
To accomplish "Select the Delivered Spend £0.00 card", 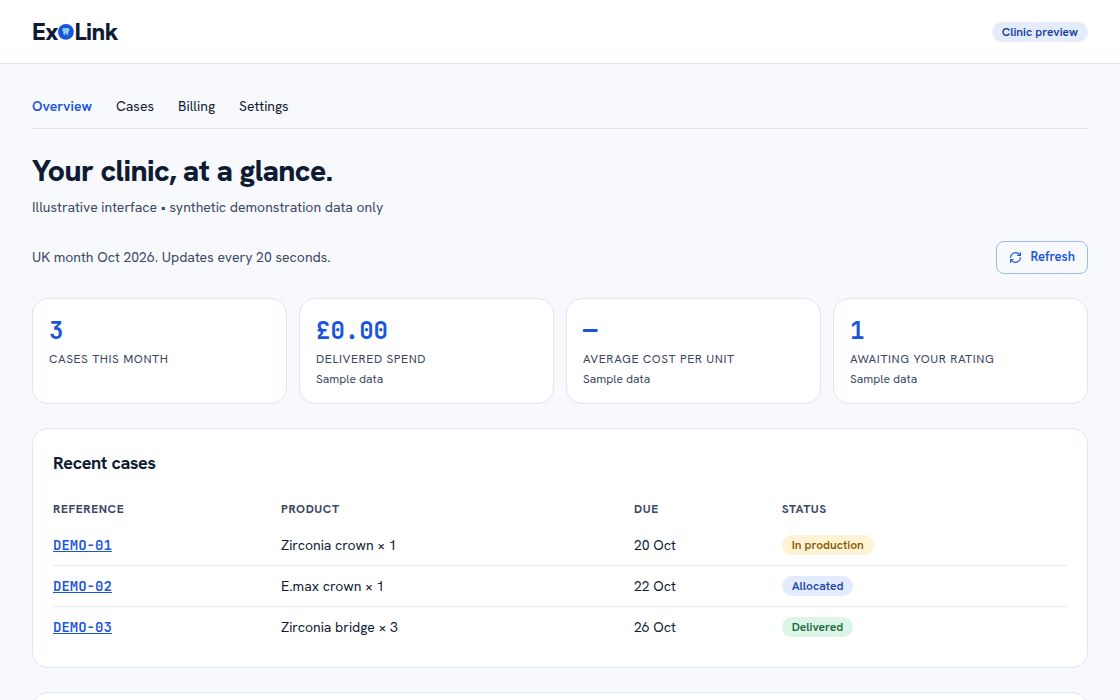I will click(426, 351).
